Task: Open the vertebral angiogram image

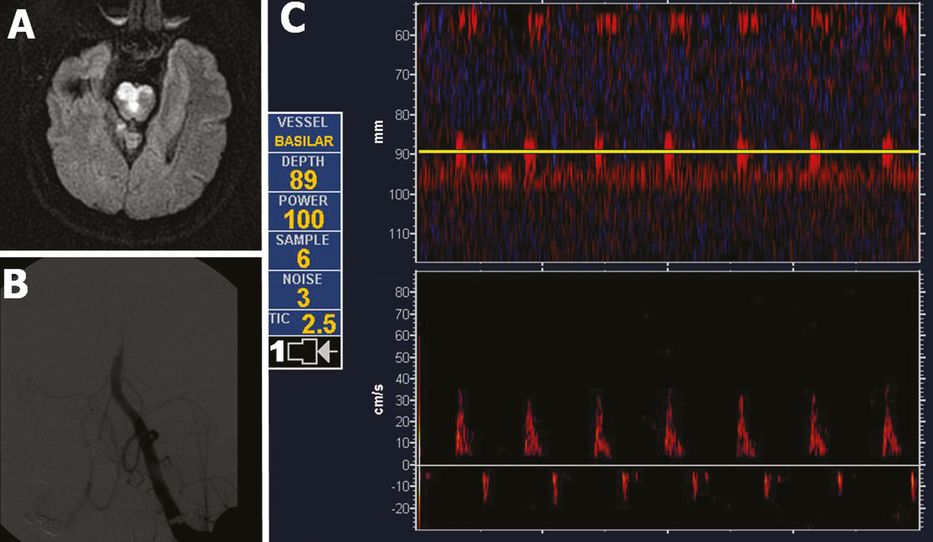Action: pyautogui.click(x=130, y=400)
